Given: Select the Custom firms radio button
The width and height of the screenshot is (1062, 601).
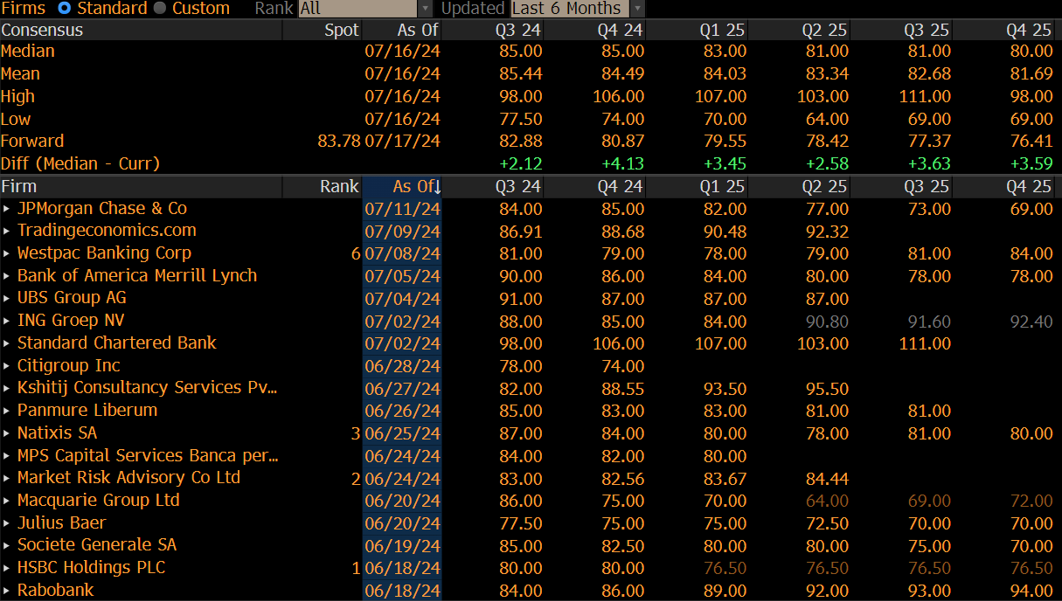Looking at the screenshot, I should pos(160,8).
